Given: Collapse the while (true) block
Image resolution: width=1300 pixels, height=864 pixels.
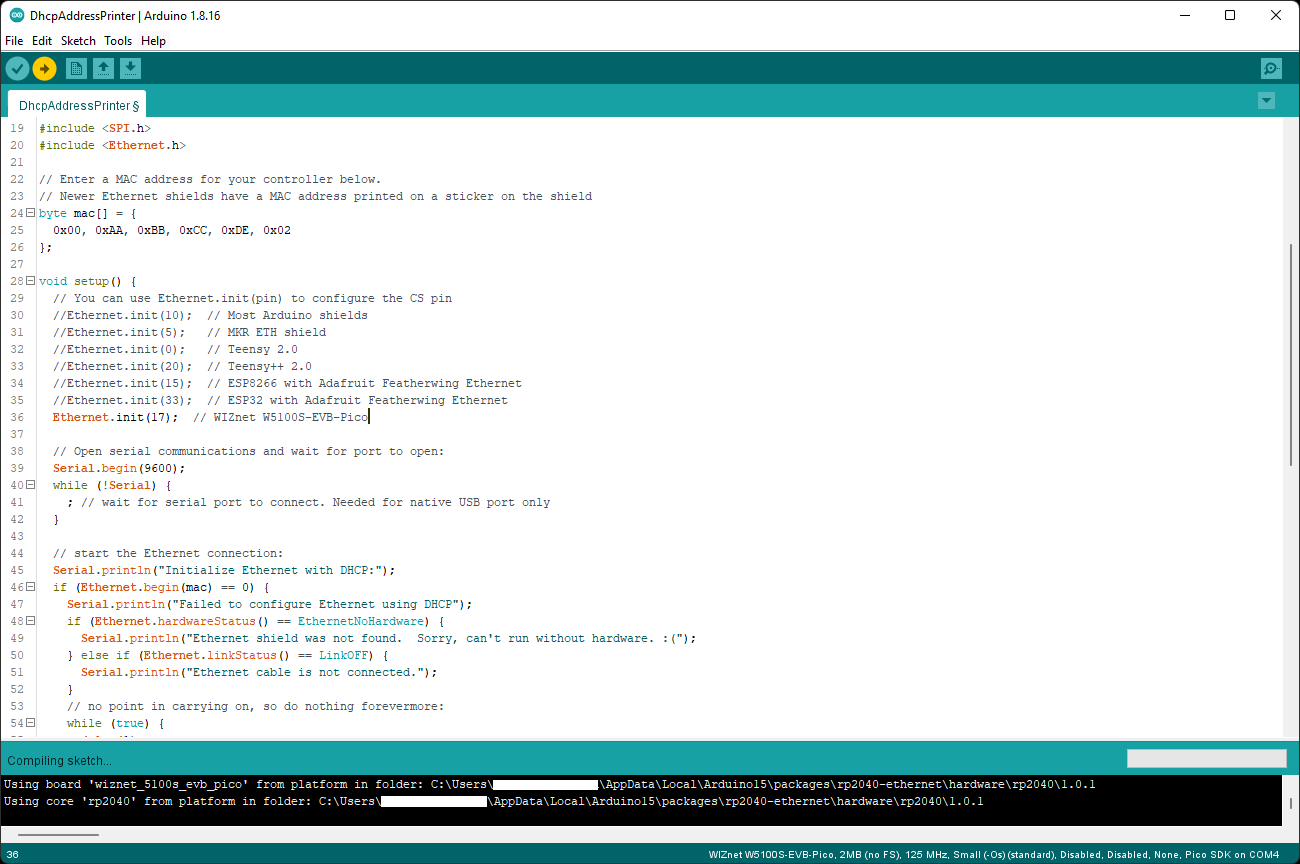Looking at the screenshot, I should click(30, 723).
